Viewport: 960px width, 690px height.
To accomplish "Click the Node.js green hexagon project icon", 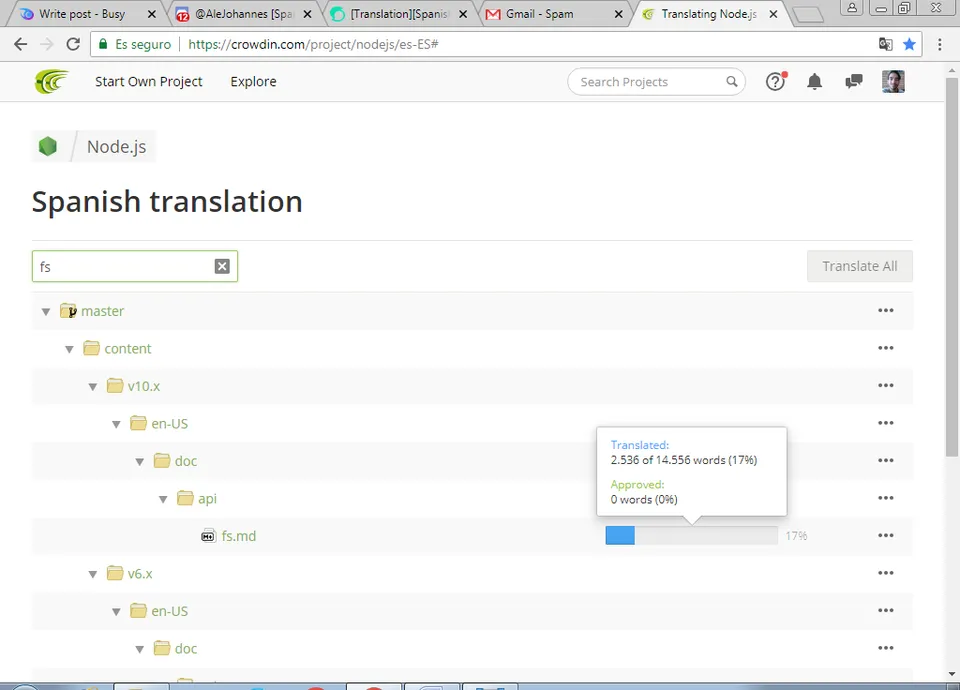I will pyautogui.click(x=48, y=146).
